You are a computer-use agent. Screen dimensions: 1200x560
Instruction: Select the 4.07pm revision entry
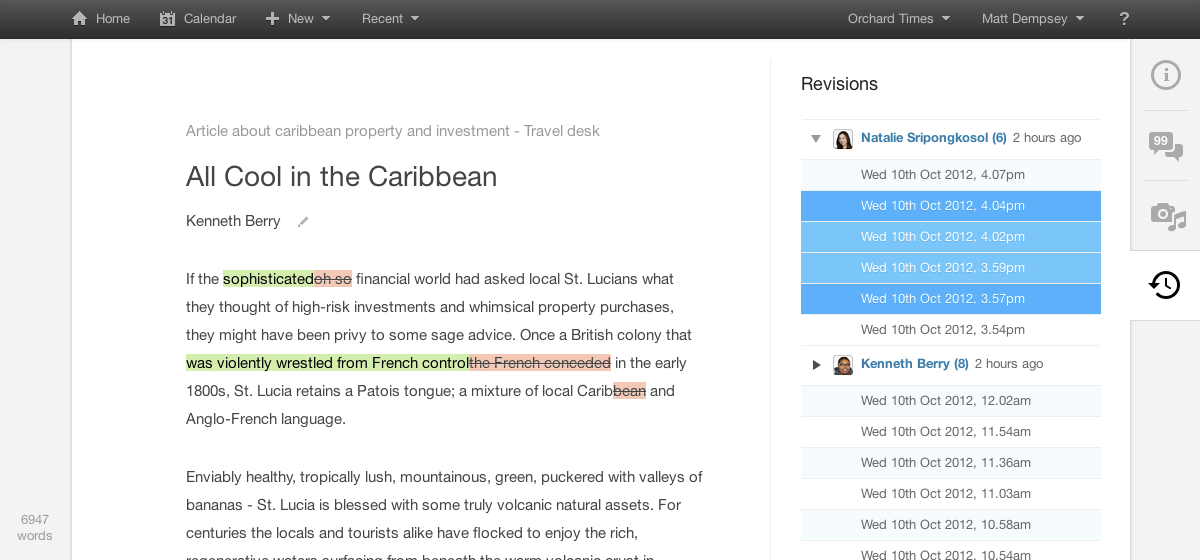pos(942,175)
